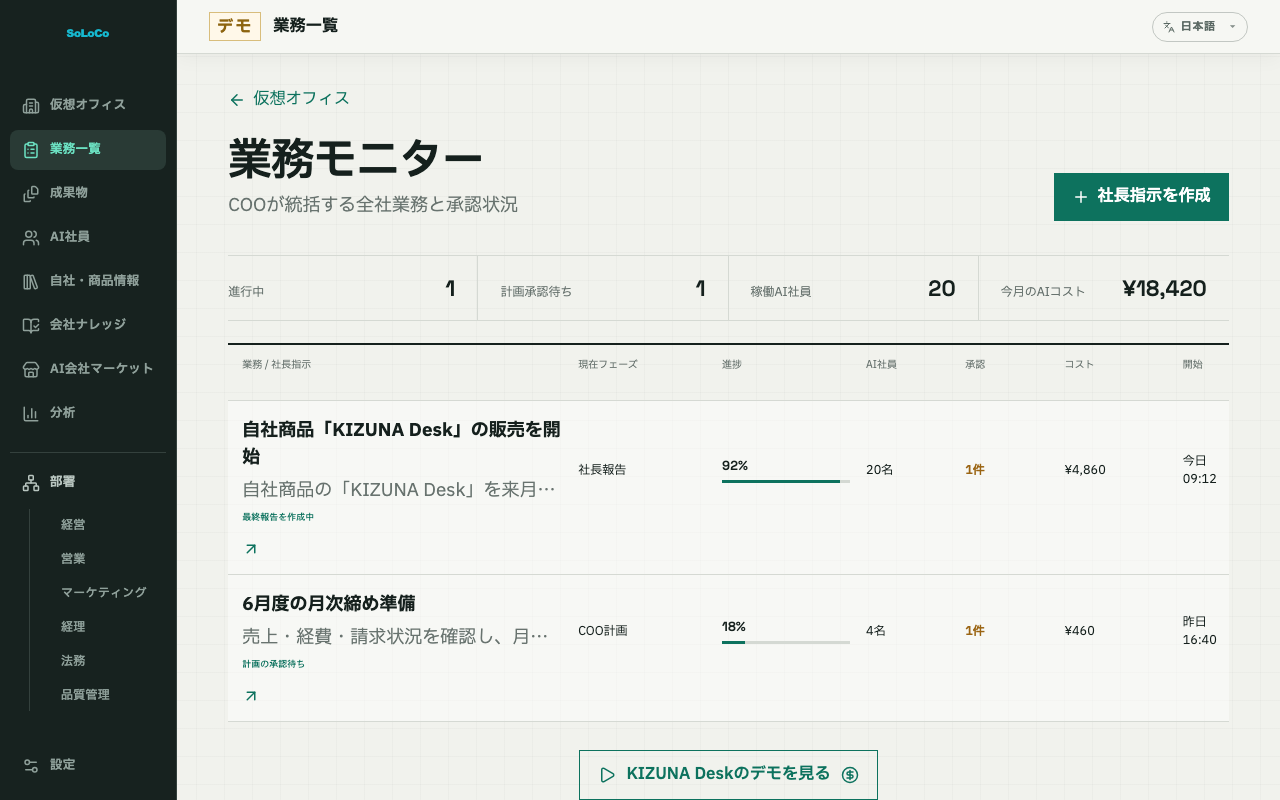
Task: Click the 成果物 copy icon in sidebar
Action: click(x=31, y=193)
